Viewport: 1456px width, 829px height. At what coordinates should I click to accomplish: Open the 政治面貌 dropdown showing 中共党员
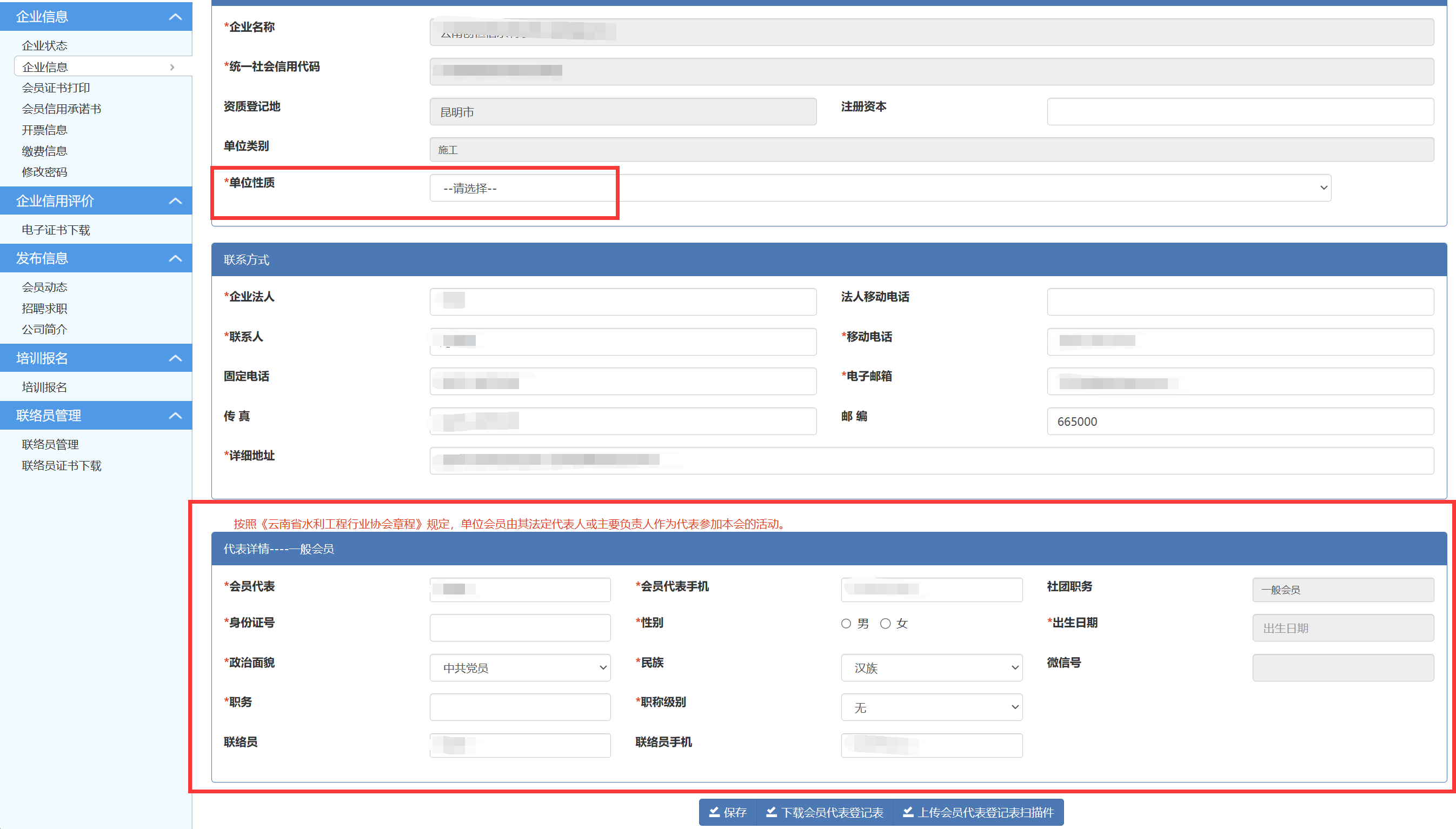(520, 668)
